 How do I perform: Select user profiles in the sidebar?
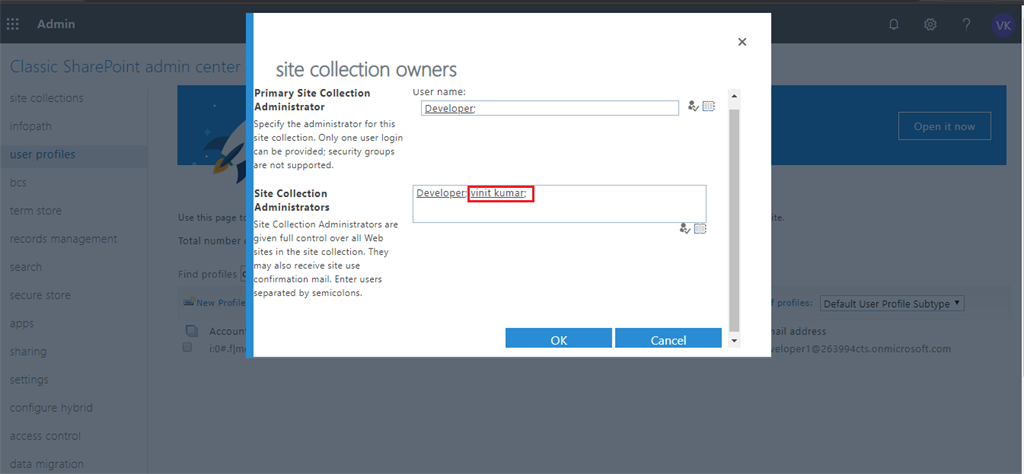42,154
